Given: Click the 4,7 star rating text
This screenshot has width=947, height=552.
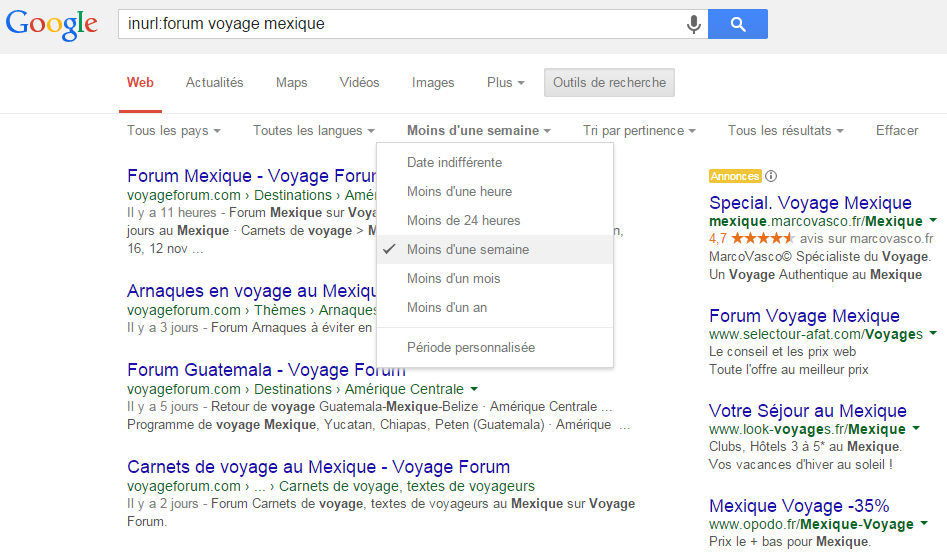Looking at the screenshot, I should (717, 239).
